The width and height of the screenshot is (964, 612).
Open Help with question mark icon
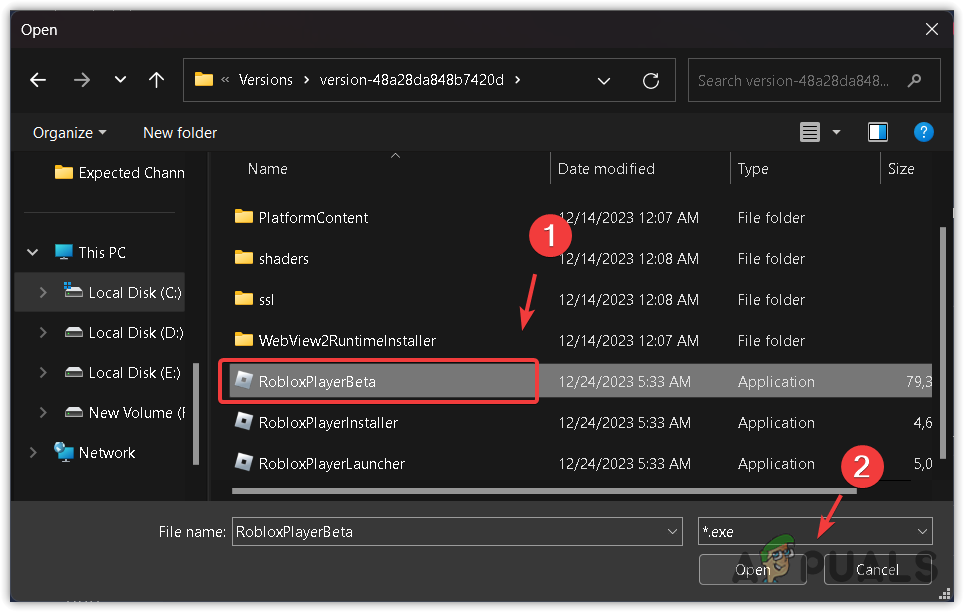tap(923, 132)
